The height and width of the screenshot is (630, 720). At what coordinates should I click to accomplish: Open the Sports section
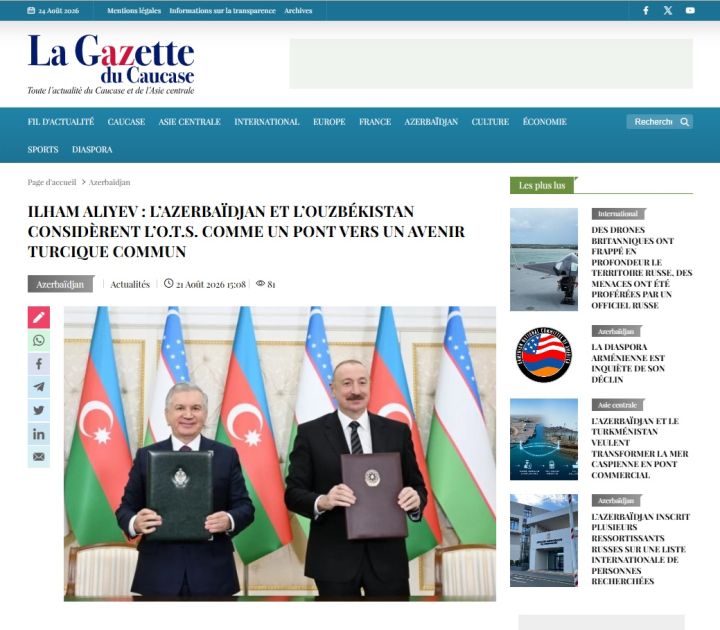[x=43, y=149]
